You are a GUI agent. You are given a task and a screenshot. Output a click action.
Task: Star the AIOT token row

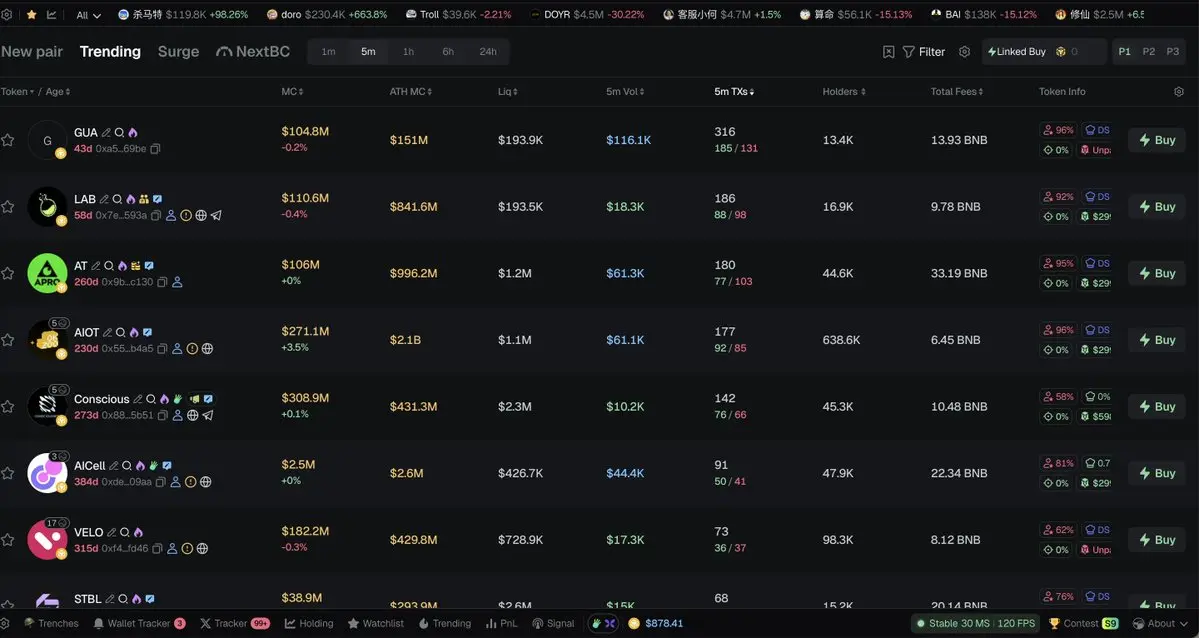[x=8, y=340]
